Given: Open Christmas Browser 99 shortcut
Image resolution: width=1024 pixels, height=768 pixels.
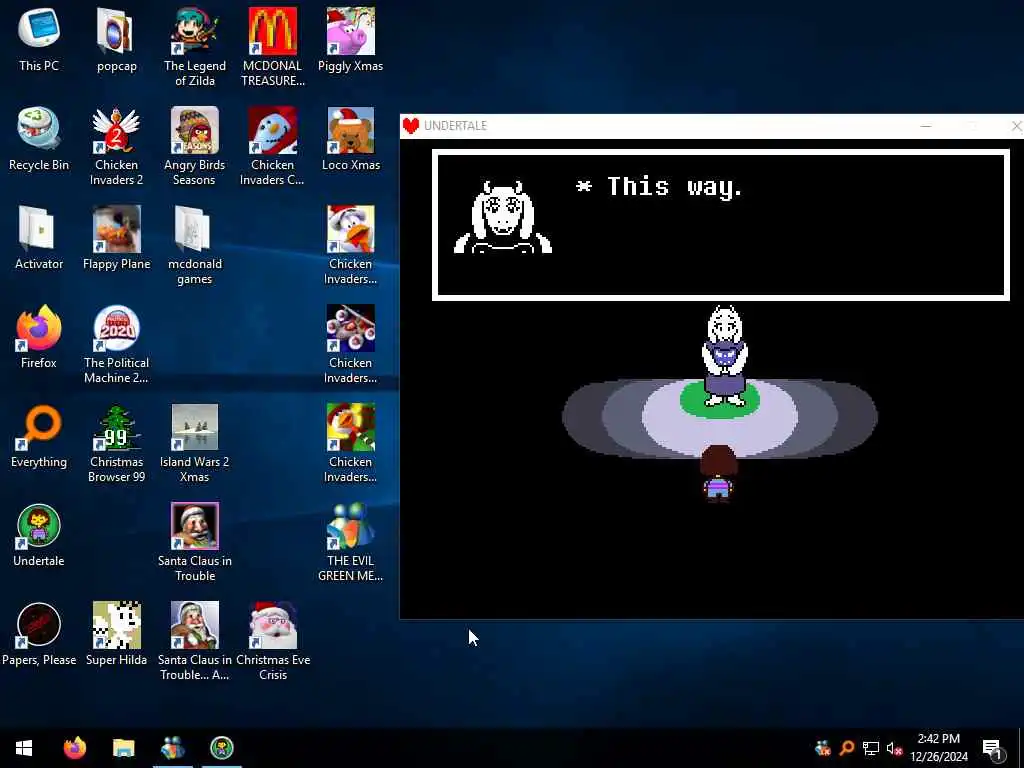Looking at the screenshot, I should point(116,444).
